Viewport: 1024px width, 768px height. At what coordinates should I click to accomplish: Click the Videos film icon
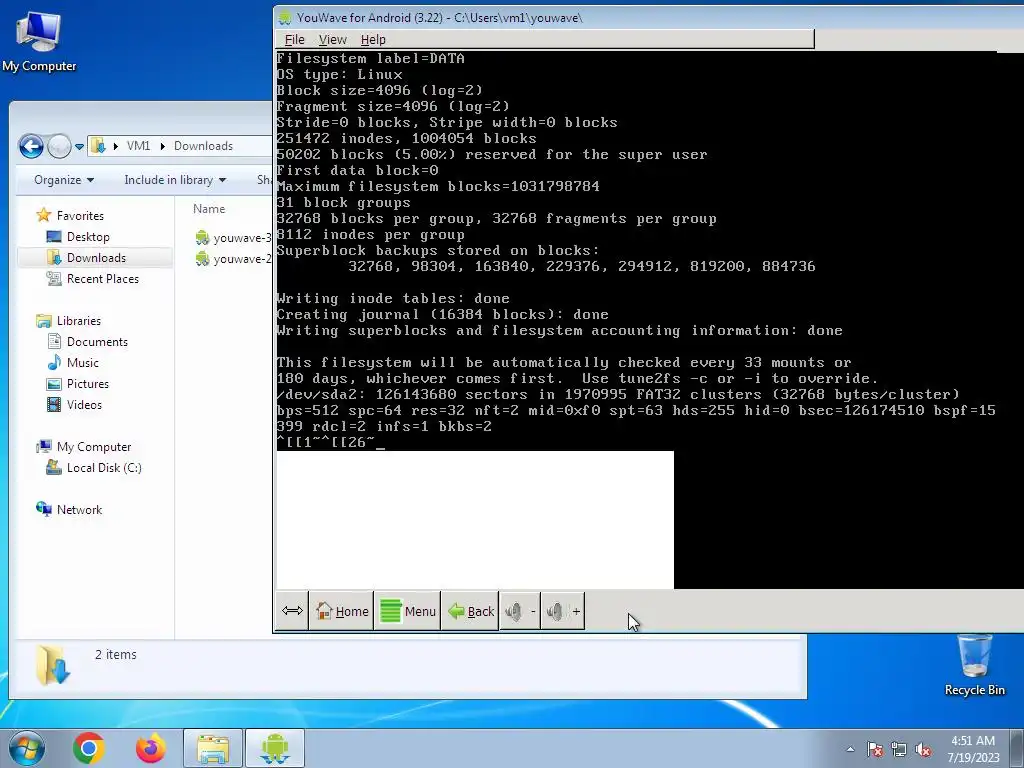tap(54, 404)
